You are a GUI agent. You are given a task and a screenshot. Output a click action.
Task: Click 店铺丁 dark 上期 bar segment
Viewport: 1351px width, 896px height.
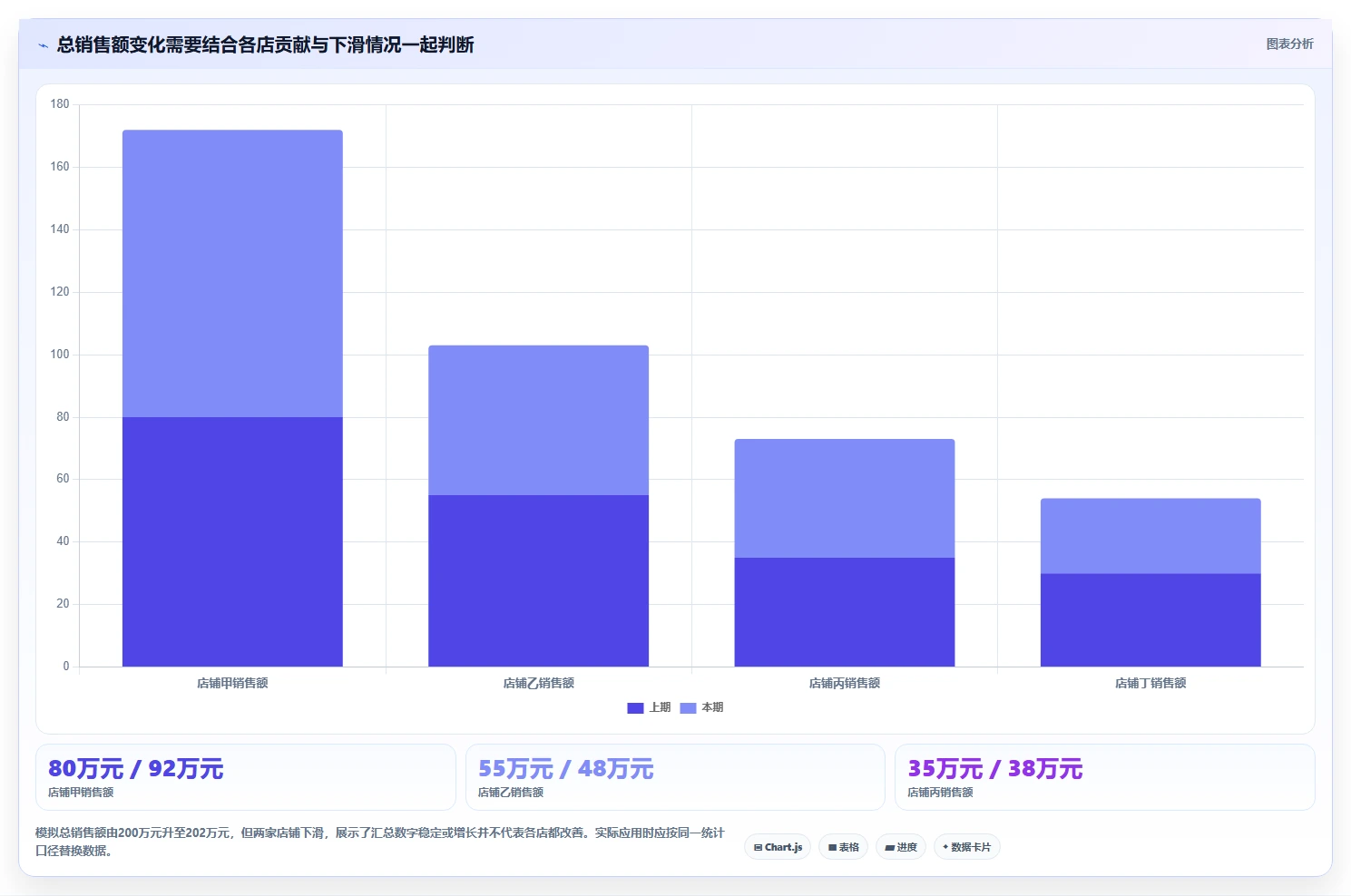[x=1150, y=619]
